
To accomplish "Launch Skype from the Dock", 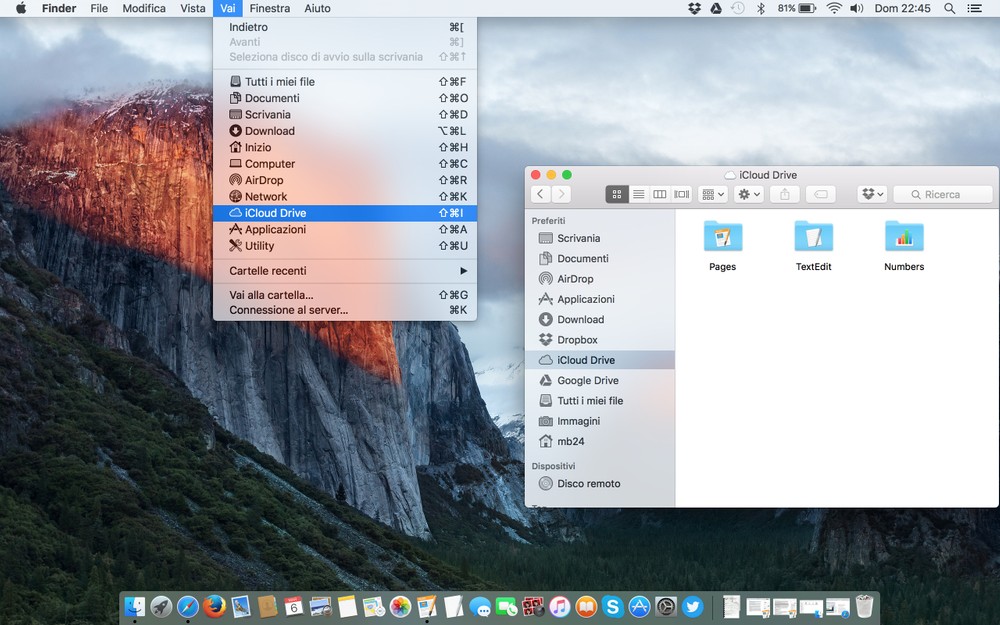I will [613, 606].
